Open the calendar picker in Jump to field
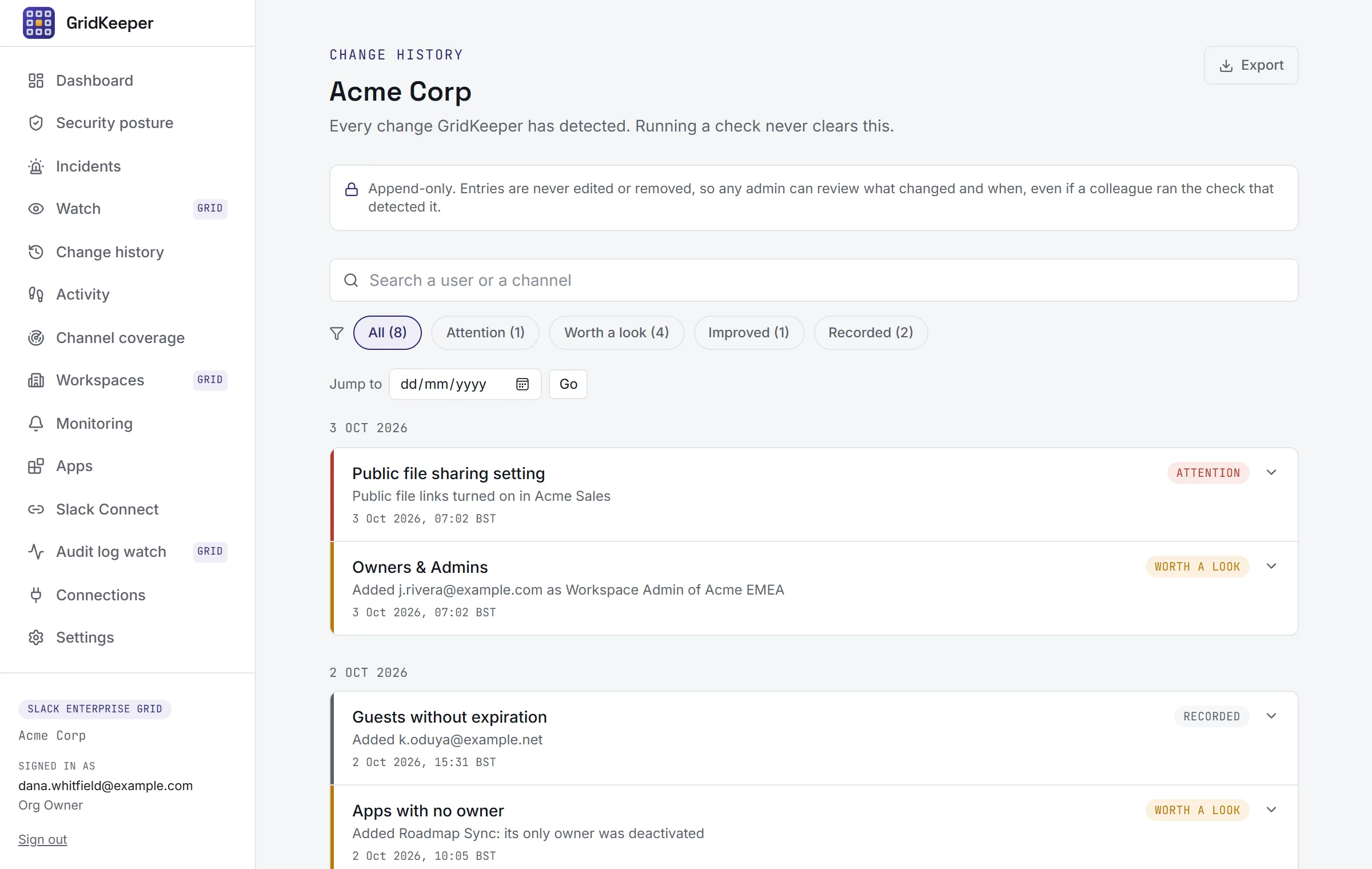This screenshot has height=869, width=1372. click(523, 384)
